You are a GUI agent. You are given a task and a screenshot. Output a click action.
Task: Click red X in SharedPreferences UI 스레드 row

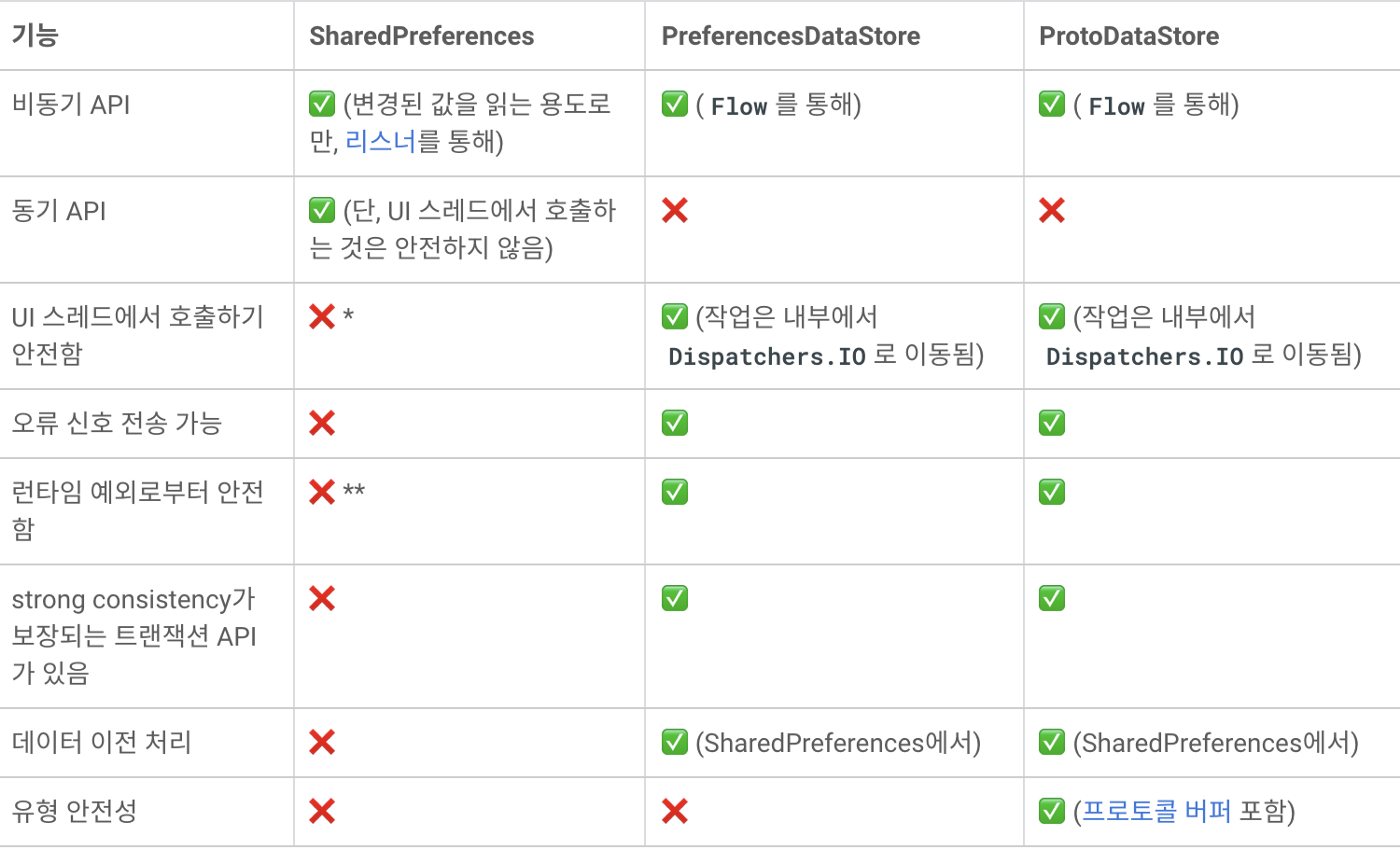point(322,317)
